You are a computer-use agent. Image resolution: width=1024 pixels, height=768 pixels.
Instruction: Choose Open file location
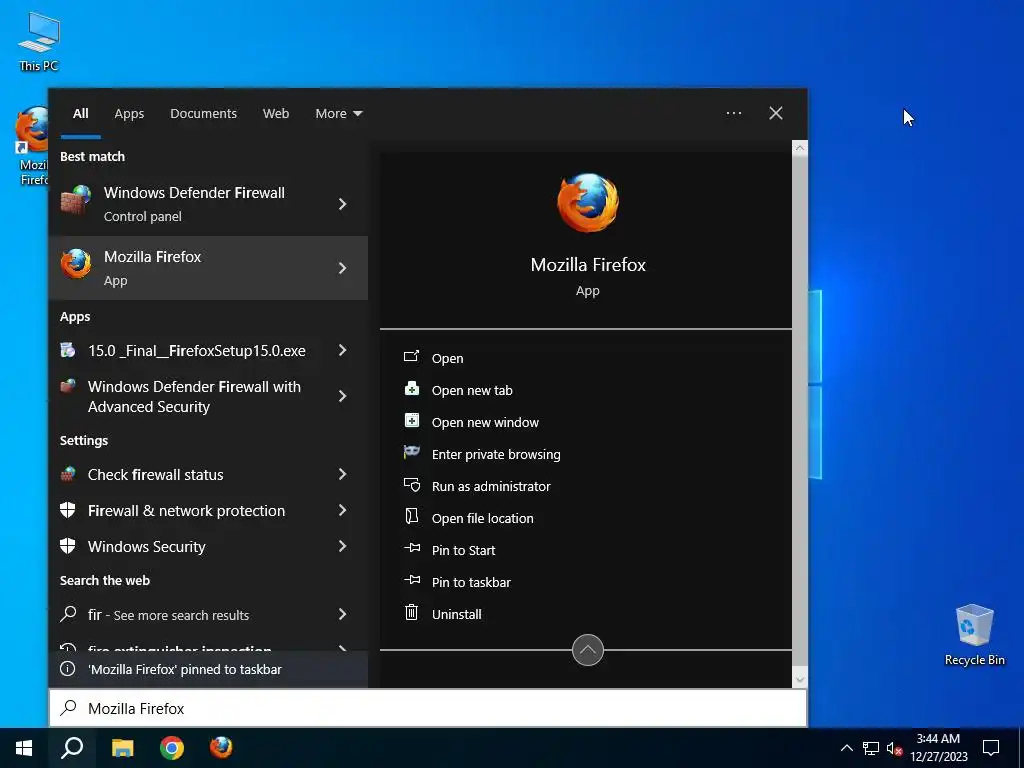(482, 518)
